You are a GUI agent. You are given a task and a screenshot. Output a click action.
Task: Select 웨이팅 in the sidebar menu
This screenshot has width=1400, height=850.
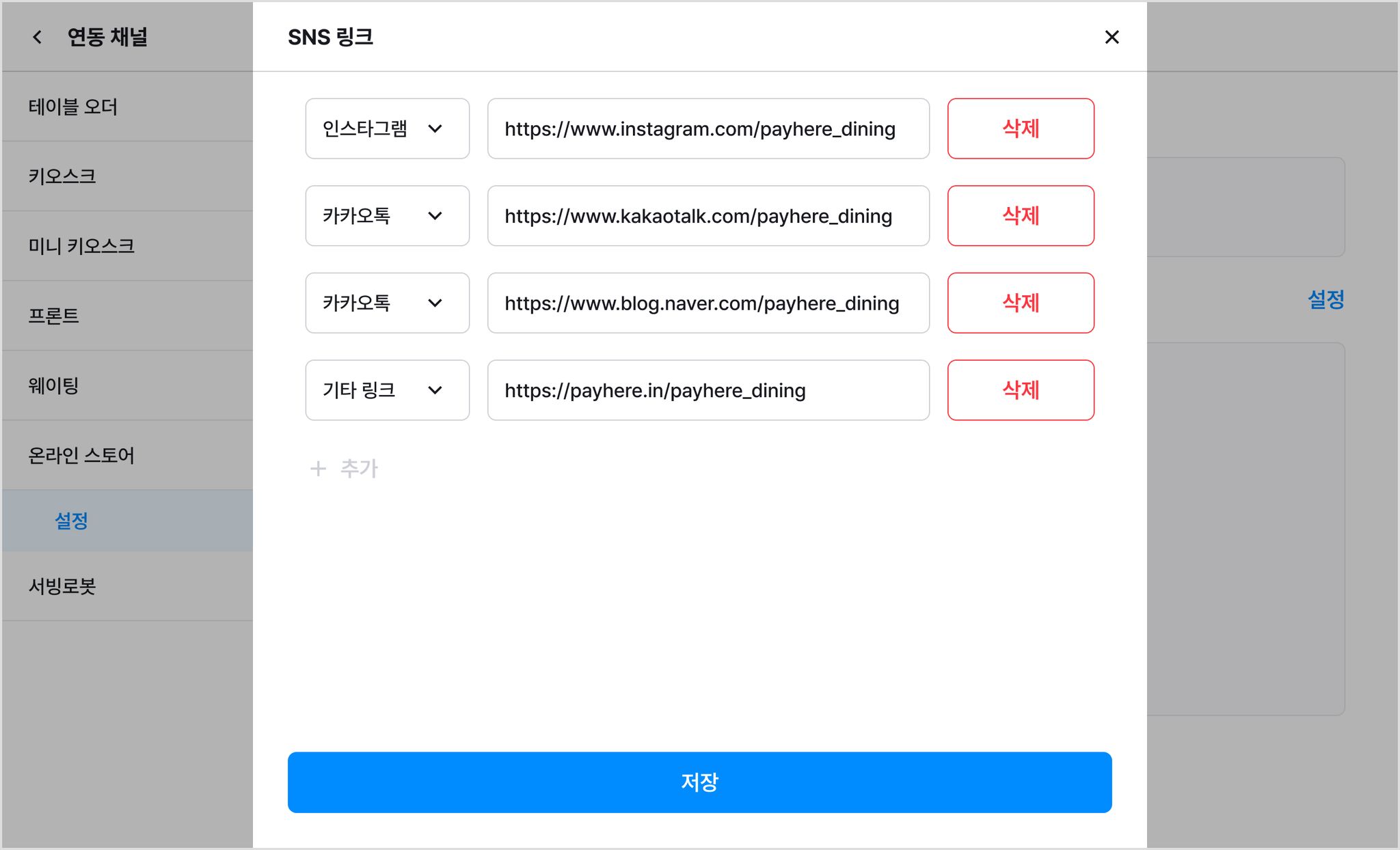[127, 385]
